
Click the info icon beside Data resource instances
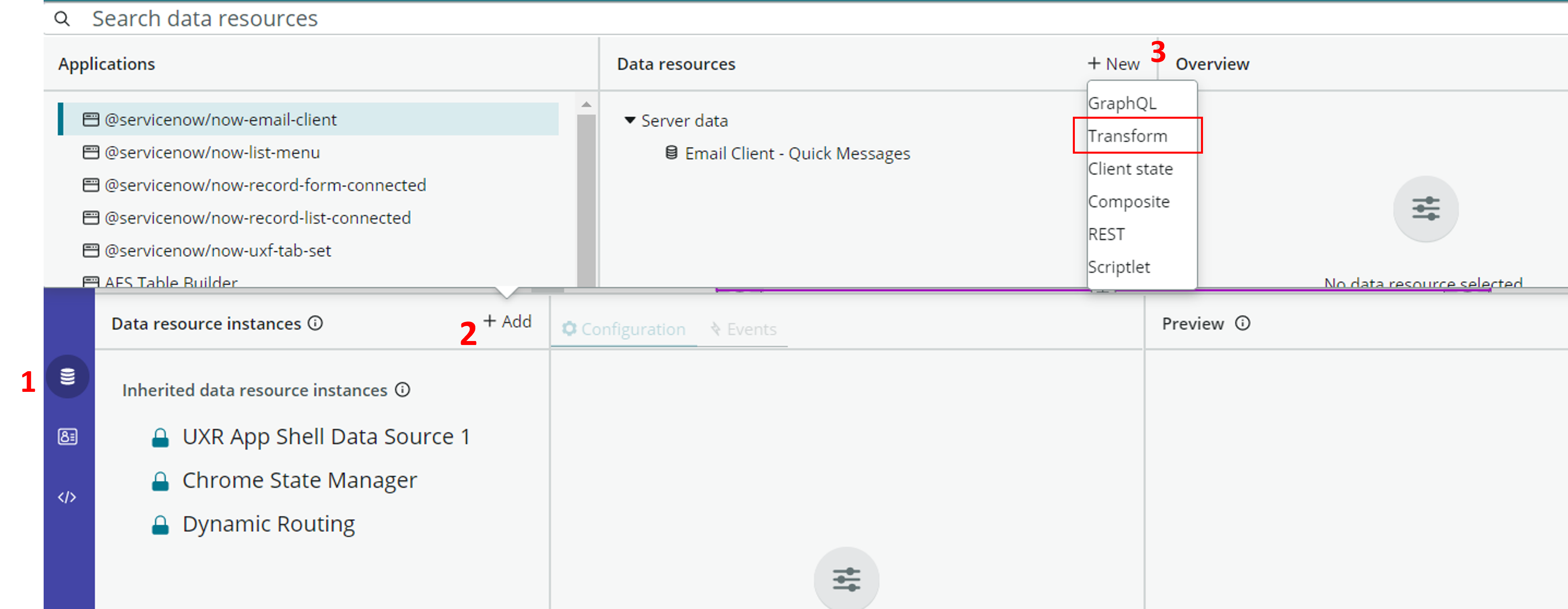[316, 324]
